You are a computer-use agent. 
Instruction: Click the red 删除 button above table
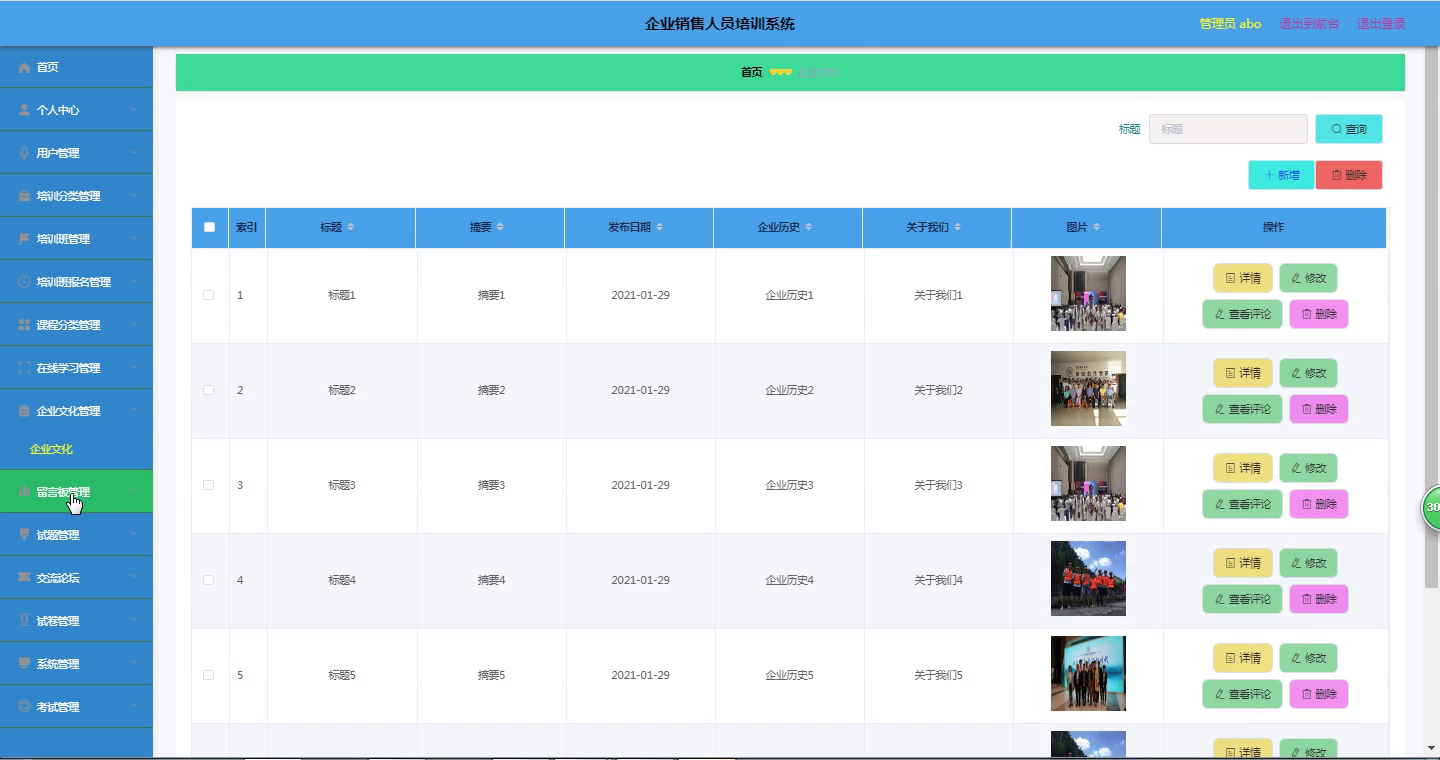[1349, 175]
